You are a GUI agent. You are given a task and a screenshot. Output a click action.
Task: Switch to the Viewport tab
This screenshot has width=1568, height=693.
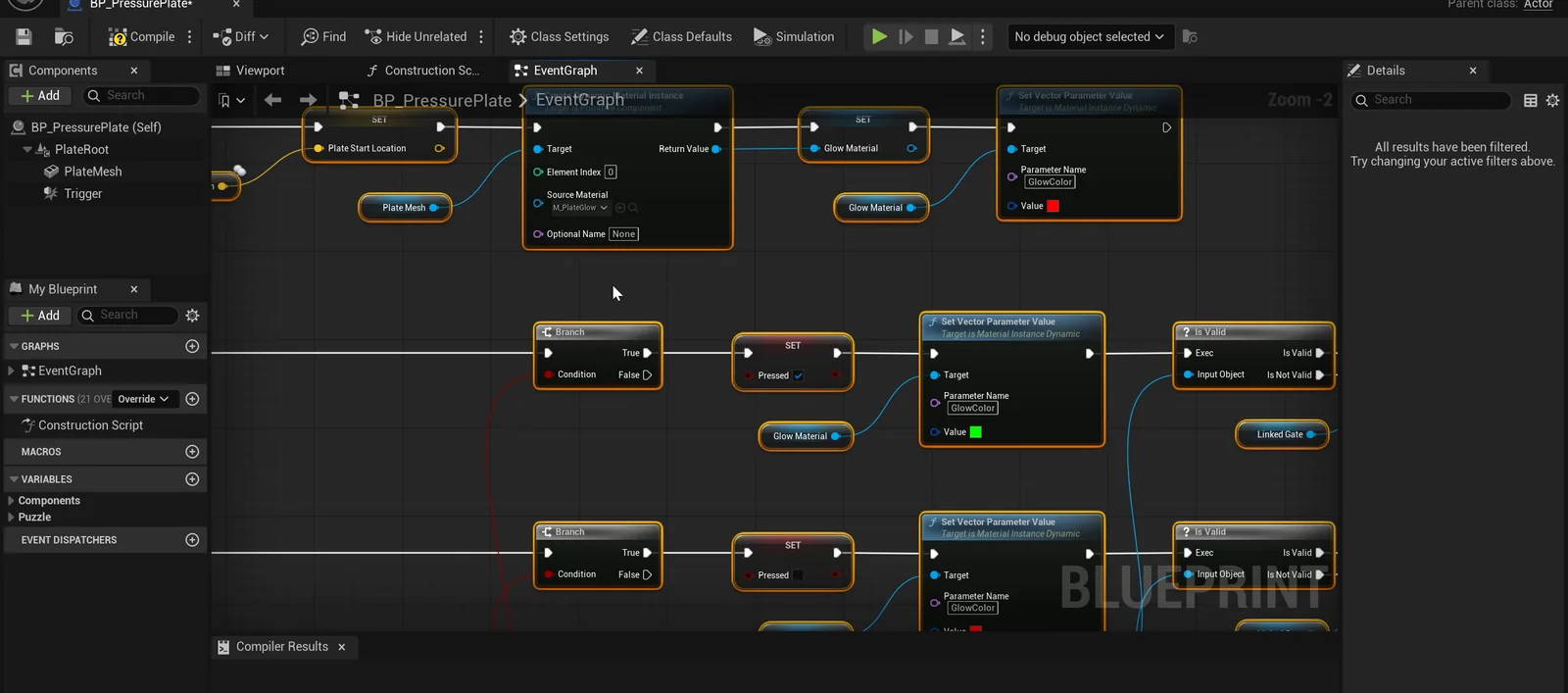(x=250, y=71)
